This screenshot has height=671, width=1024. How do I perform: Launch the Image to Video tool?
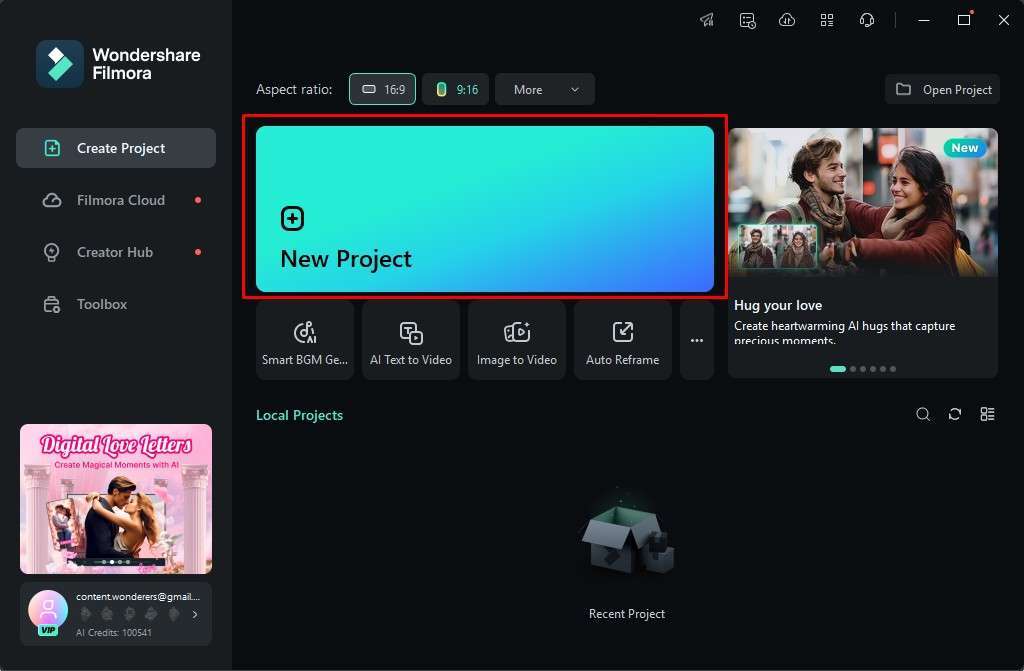517,340
